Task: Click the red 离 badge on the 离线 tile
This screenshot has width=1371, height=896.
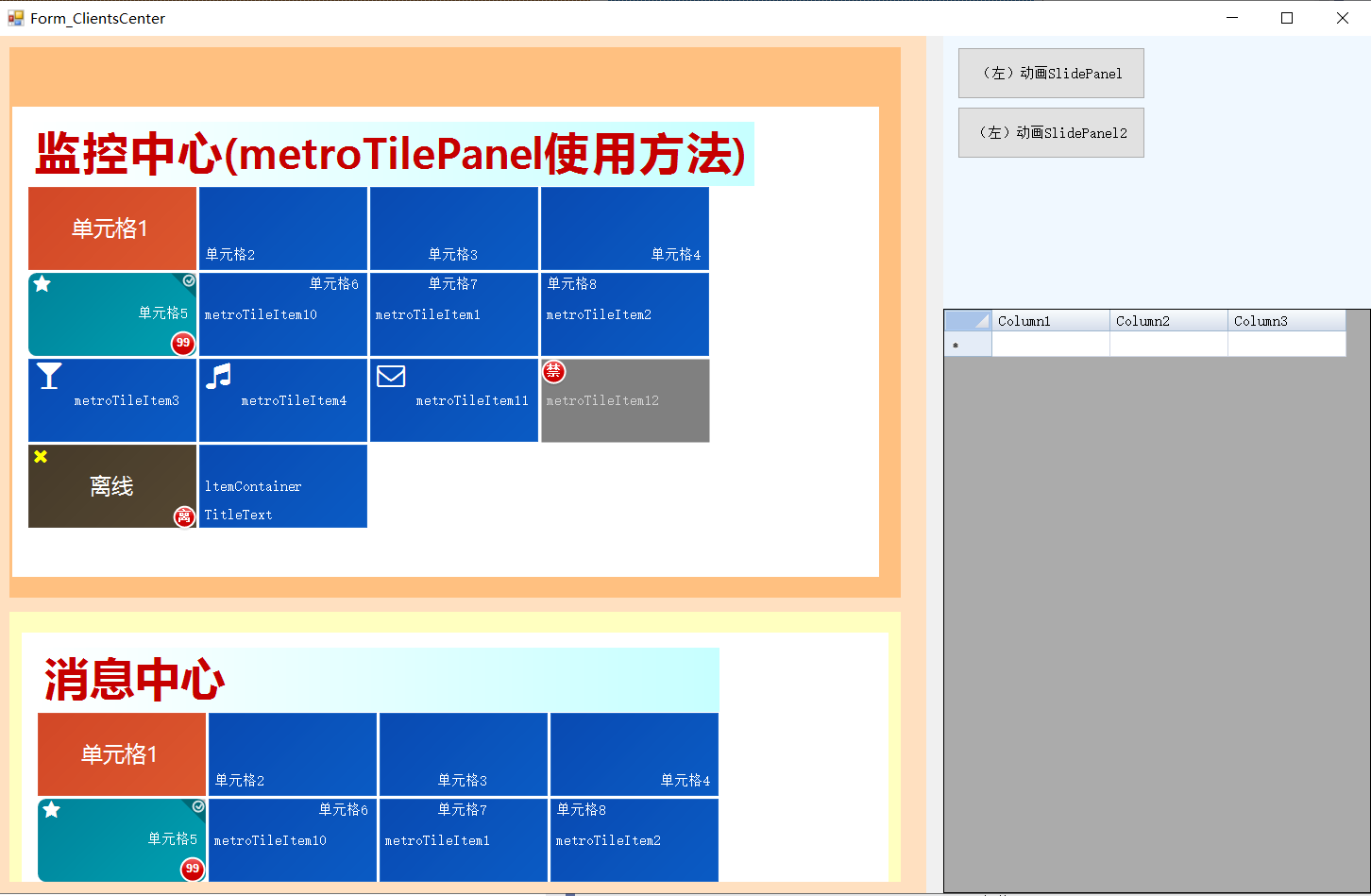Action: tap(184, 517)
